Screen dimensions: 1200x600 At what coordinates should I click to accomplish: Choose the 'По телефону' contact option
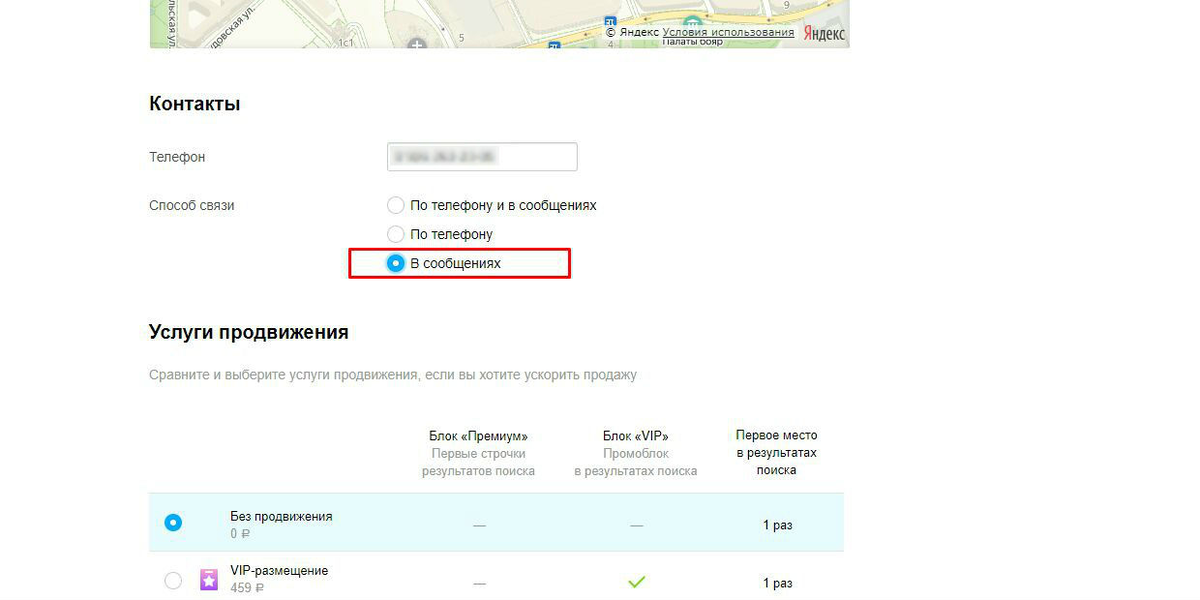tap(395, 234)
